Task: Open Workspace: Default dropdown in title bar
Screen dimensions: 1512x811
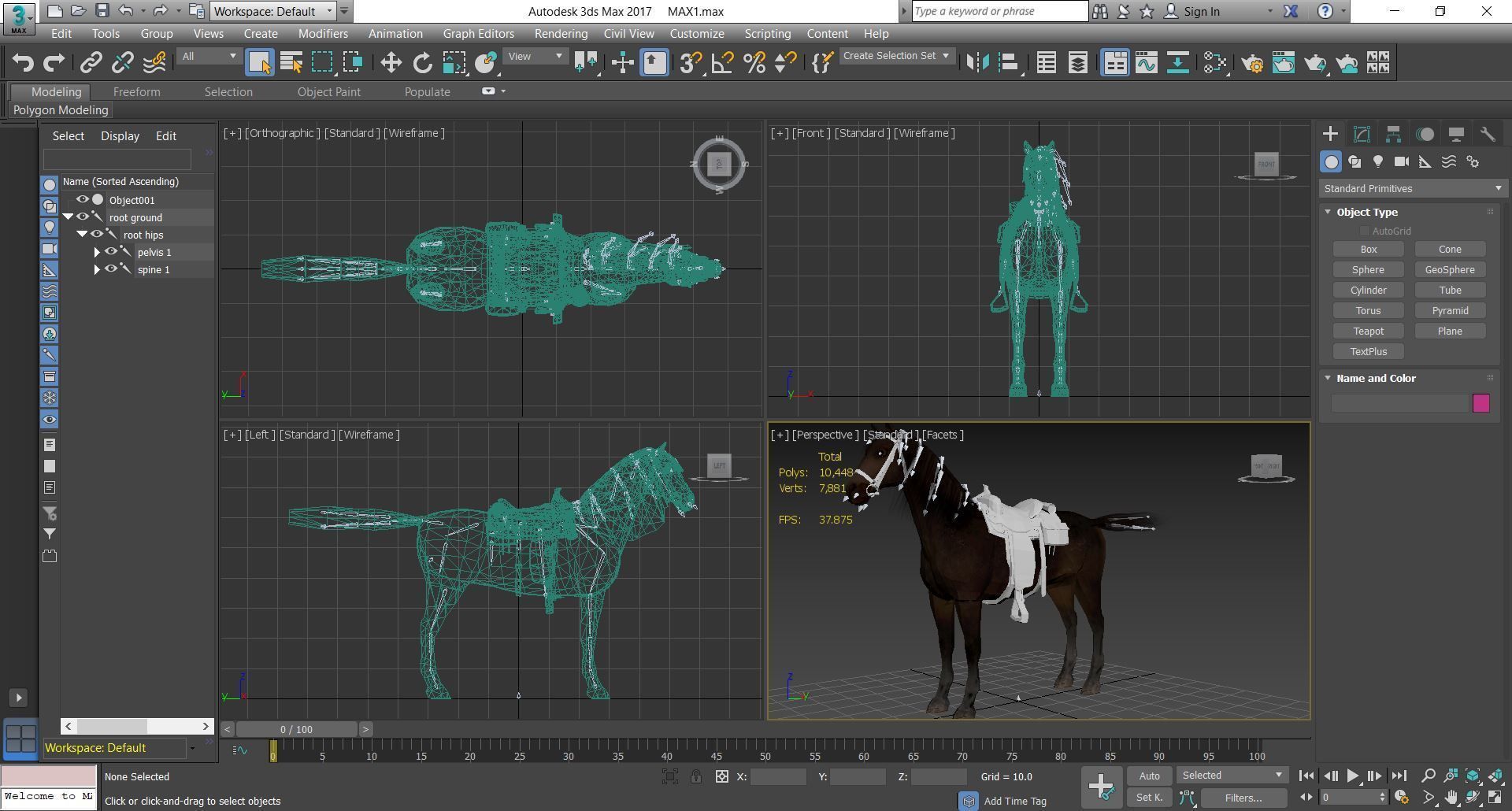Action: tap(274, 11)
